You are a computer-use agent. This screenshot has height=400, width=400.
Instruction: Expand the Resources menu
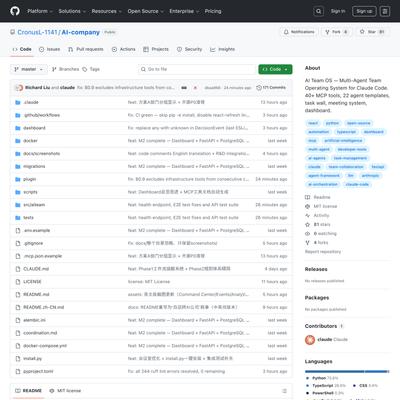click(106, 11)
